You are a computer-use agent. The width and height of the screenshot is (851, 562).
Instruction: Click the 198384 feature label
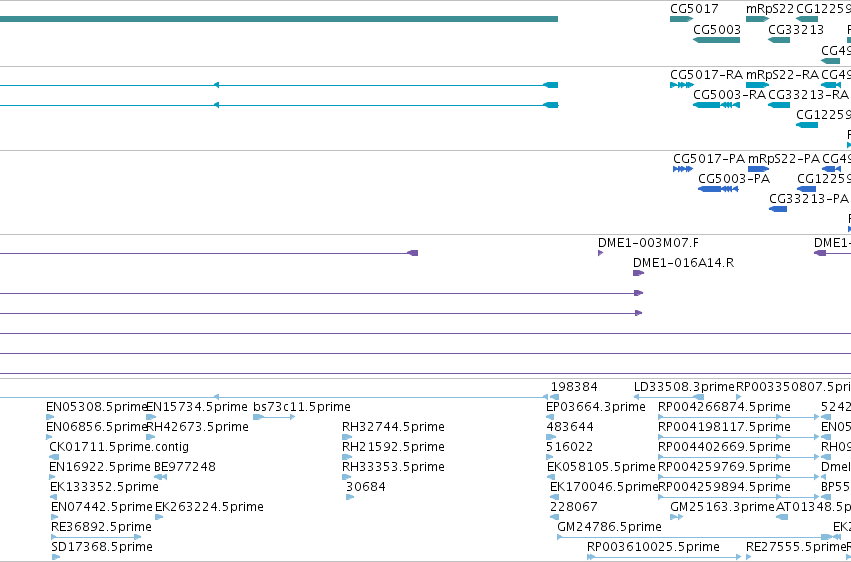[x=574, y=387]
